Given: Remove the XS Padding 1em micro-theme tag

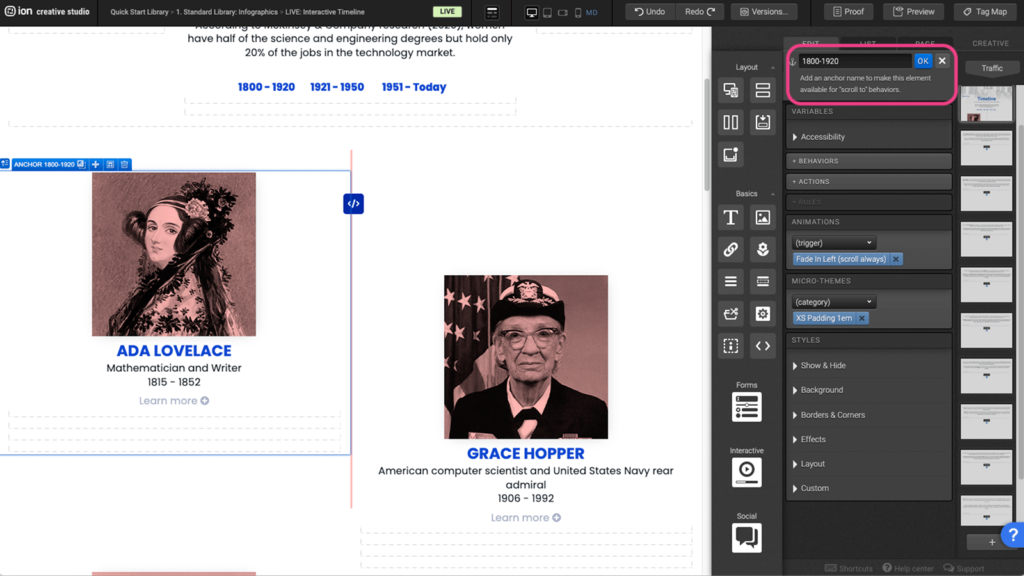Looking at the screenshot, I should coord(862,318).
